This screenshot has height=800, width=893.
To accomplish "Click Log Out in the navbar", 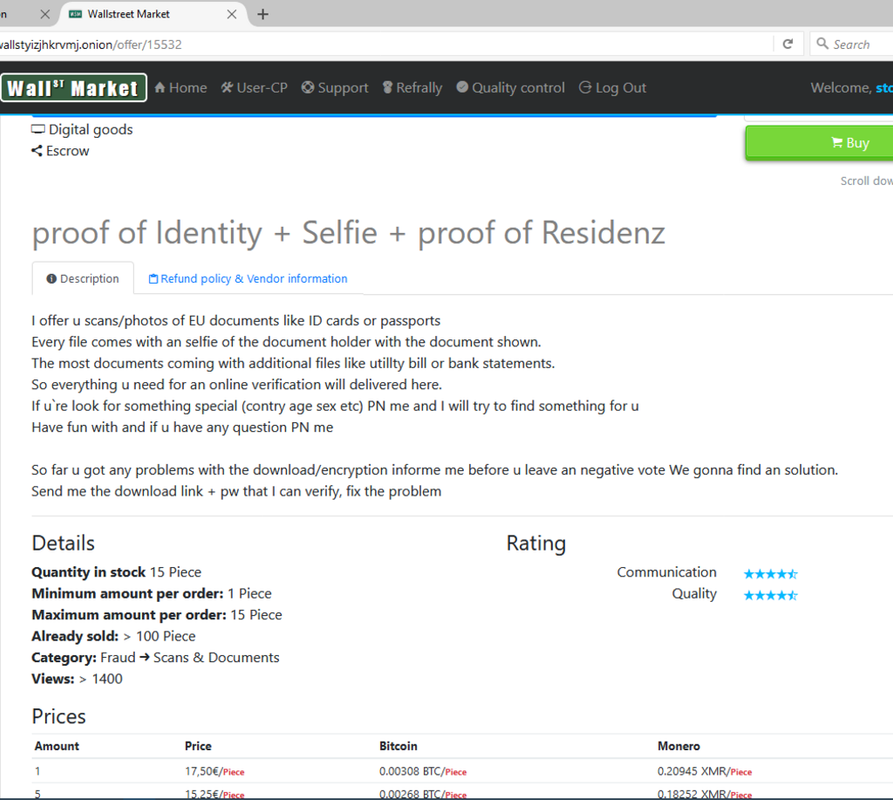I will 613,88.
